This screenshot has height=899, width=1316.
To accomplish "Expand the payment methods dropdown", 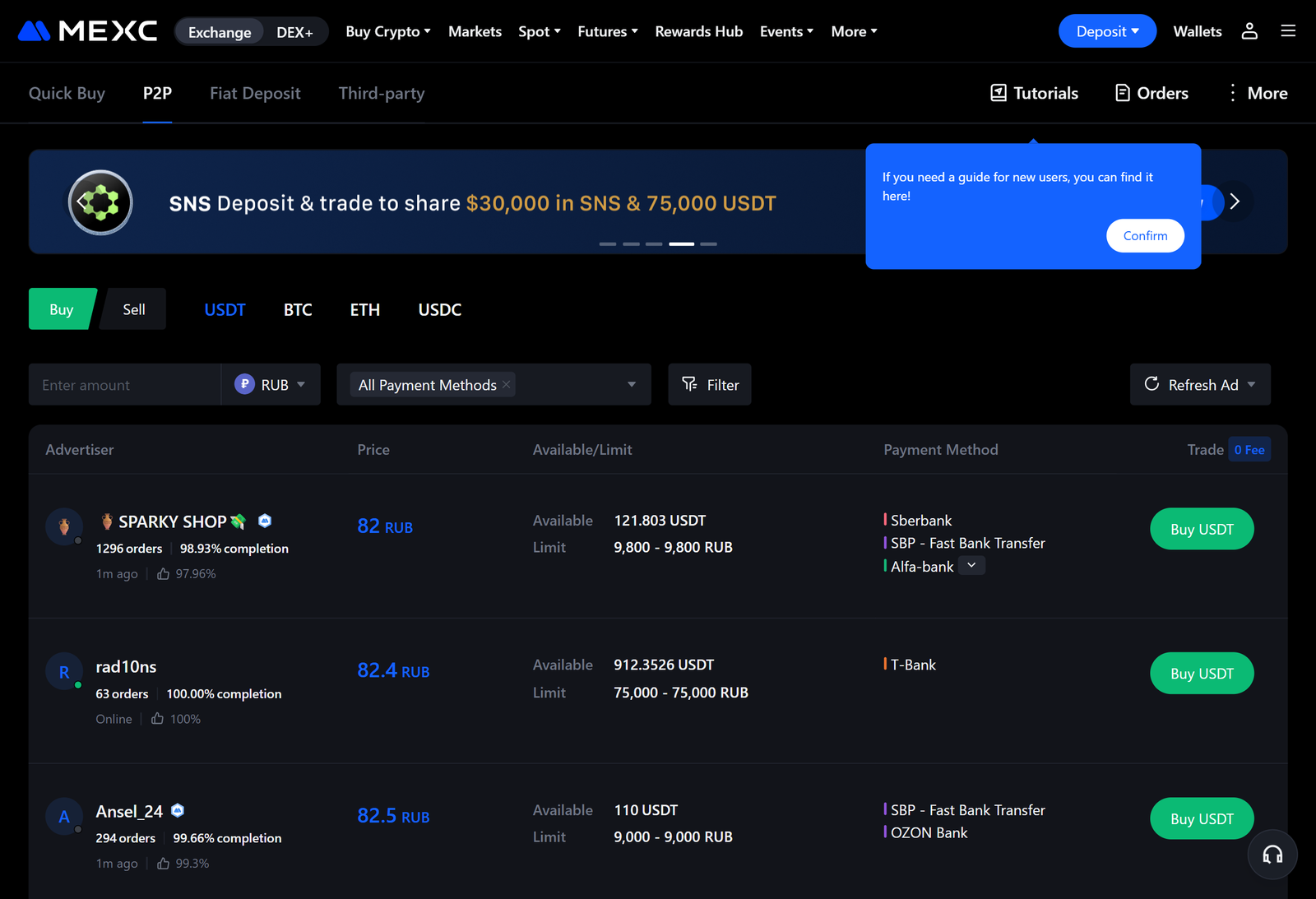I will click(x=631, y=385).
